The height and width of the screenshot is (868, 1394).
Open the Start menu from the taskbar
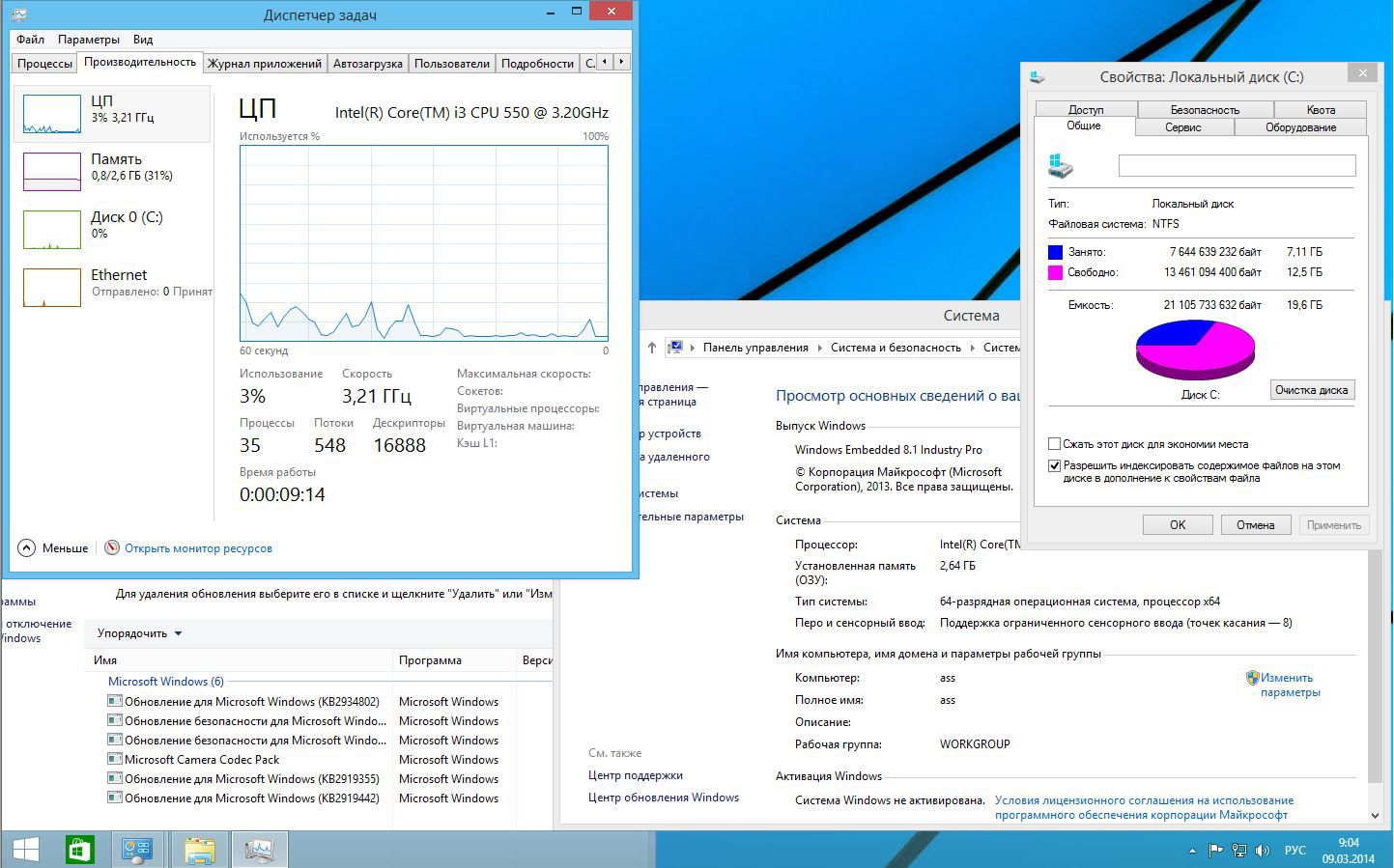[x=26, y=850]
